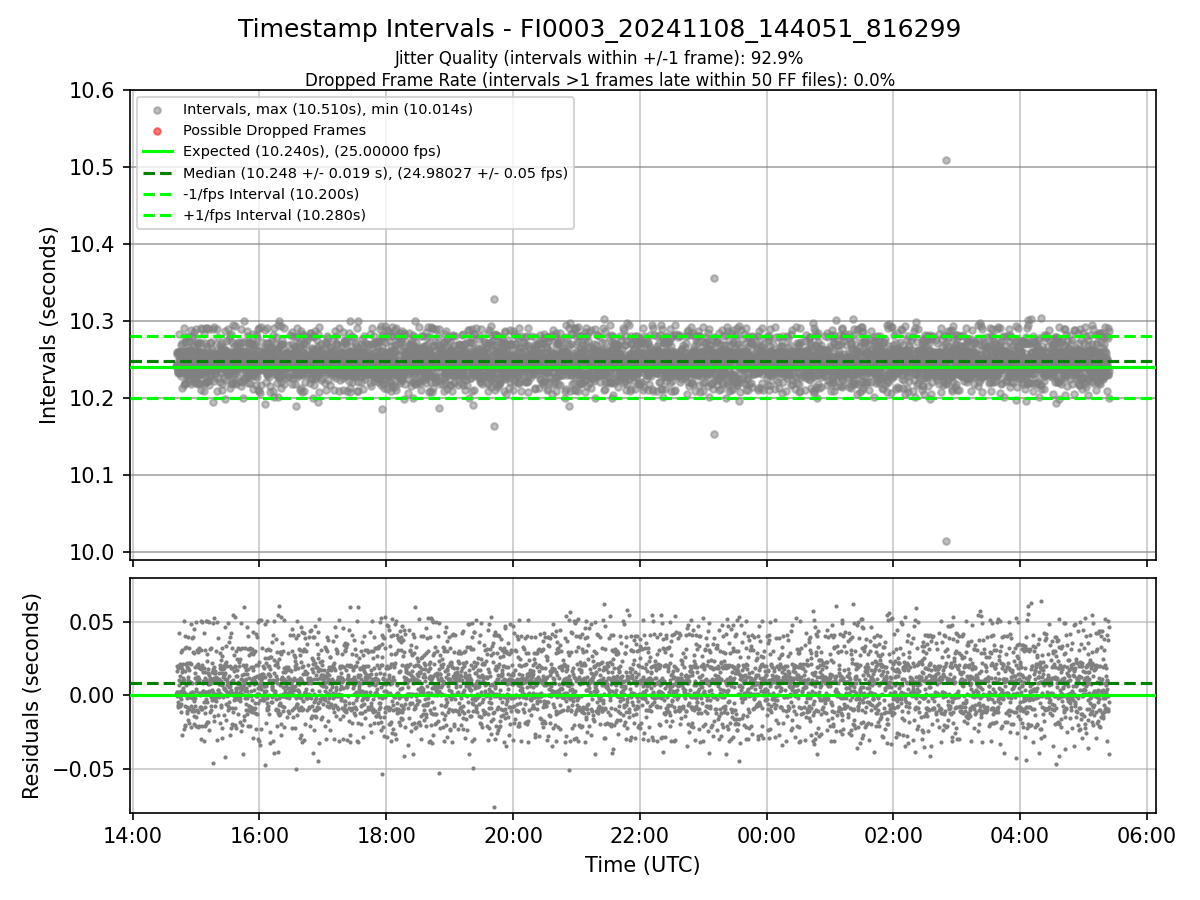This screenshot has height=900, width=1200.
Task: Click the plot title 'Timestamp Intervals - FI0003_20241108_144051_816299'
Action: [x=599, y=29]
